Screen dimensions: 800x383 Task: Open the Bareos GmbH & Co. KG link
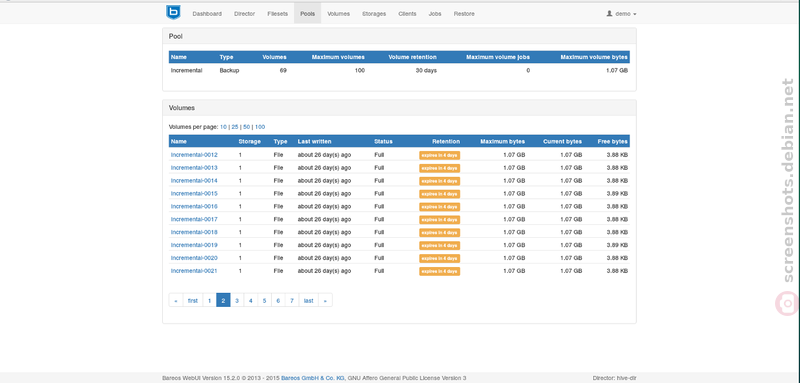point(313,378)
